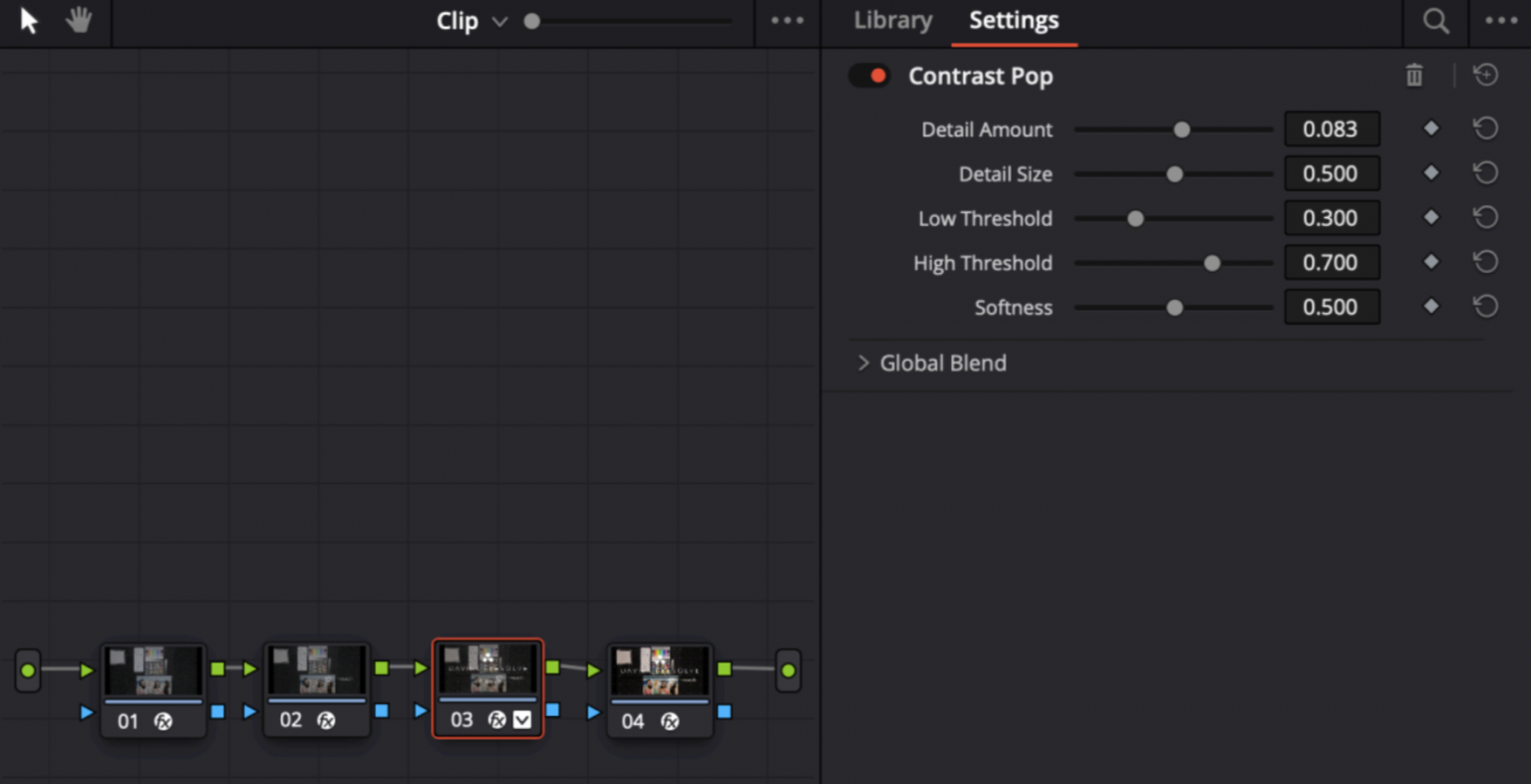1531x784 pixels.
Task: Reset the Softness parameter
Action: (1485, 307)
